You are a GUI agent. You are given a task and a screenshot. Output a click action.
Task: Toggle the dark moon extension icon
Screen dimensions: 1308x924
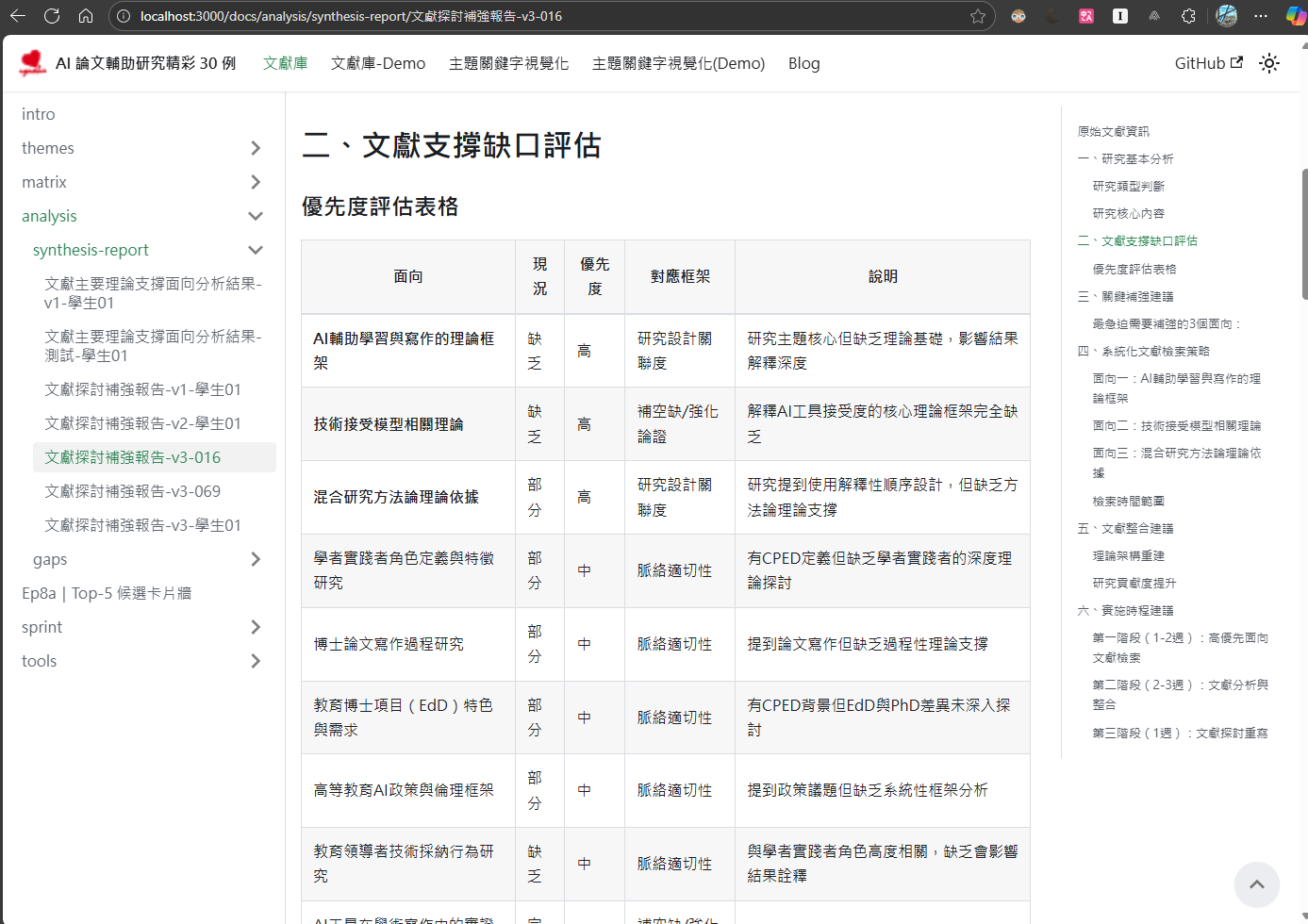point(1051,16)
